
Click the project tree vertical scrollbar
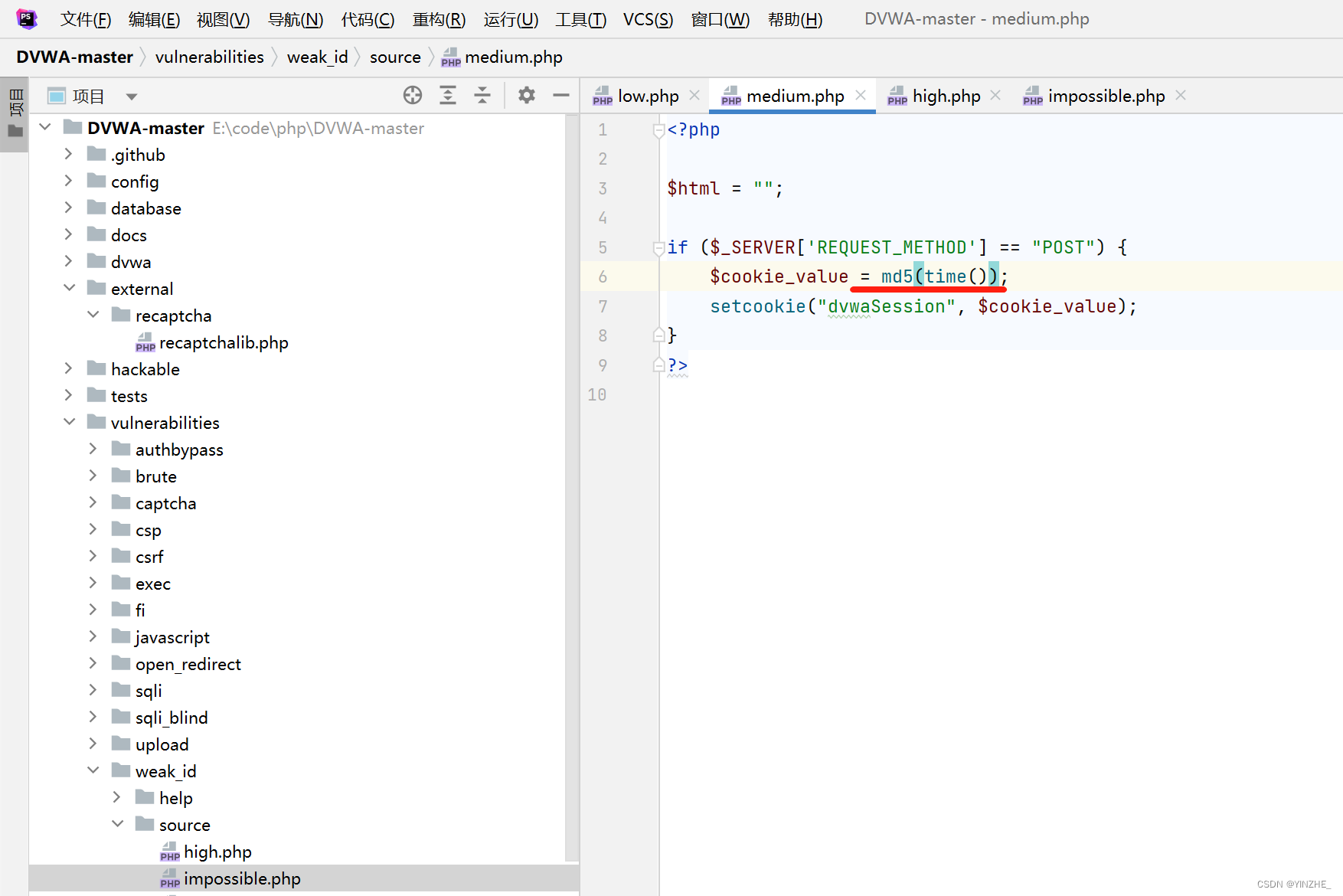click(x=570, y=487)
